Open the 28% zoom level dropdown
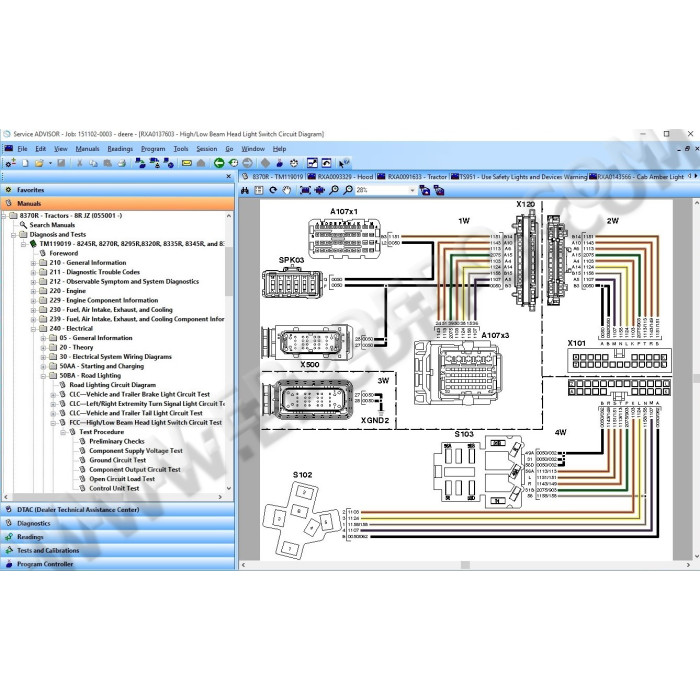The width and height of the screenshot is (700, 700). click(412, 191)
